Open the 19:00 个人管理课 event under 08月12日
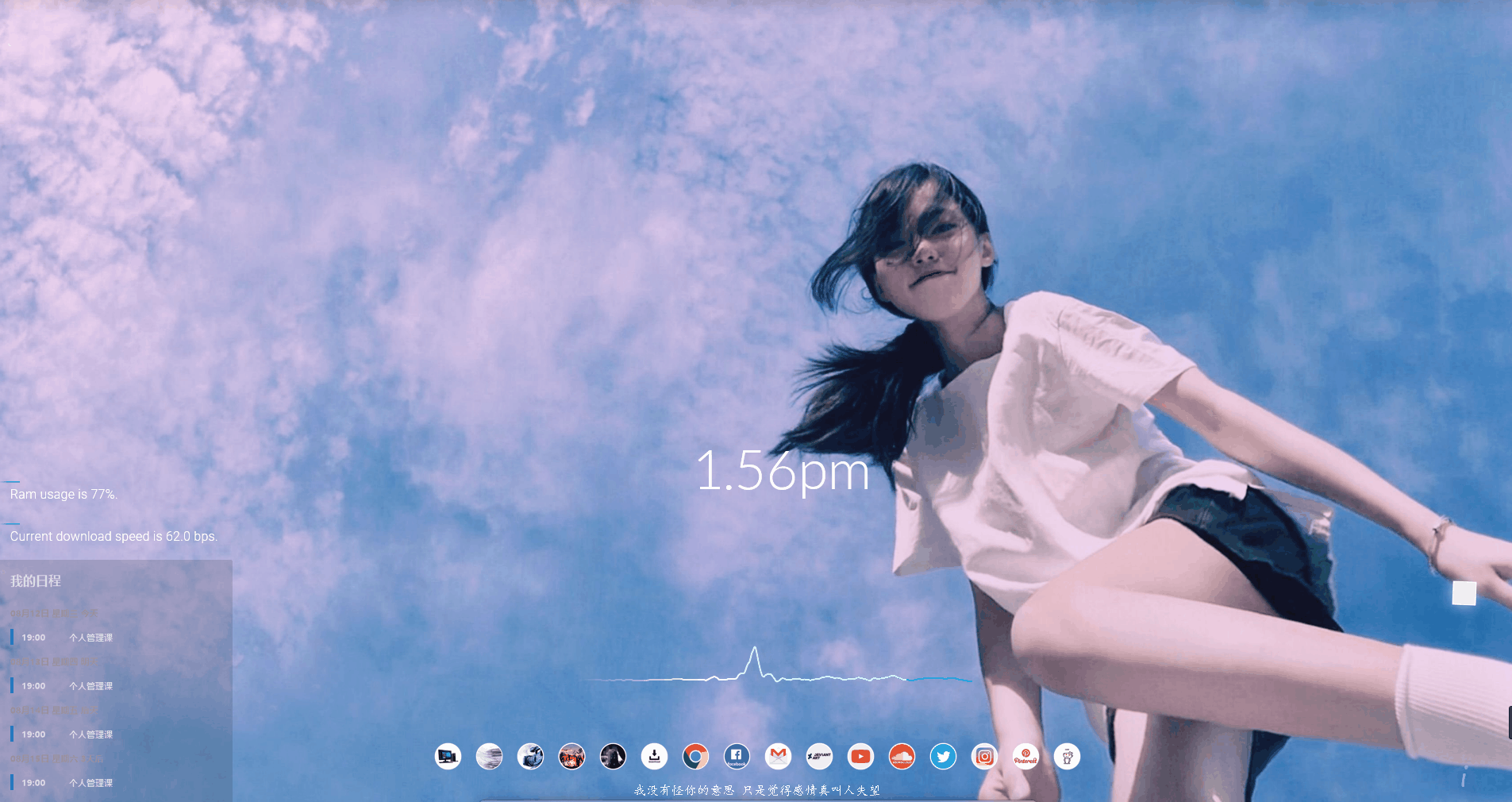The image size is (1512, 802). [63, 638]
